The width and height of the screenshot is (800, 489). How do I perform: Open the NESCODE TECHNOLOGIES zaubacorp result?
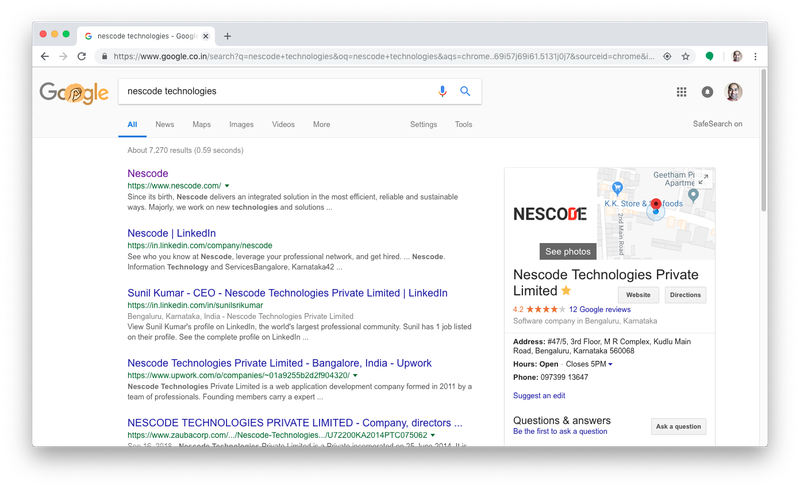(295, 423)
